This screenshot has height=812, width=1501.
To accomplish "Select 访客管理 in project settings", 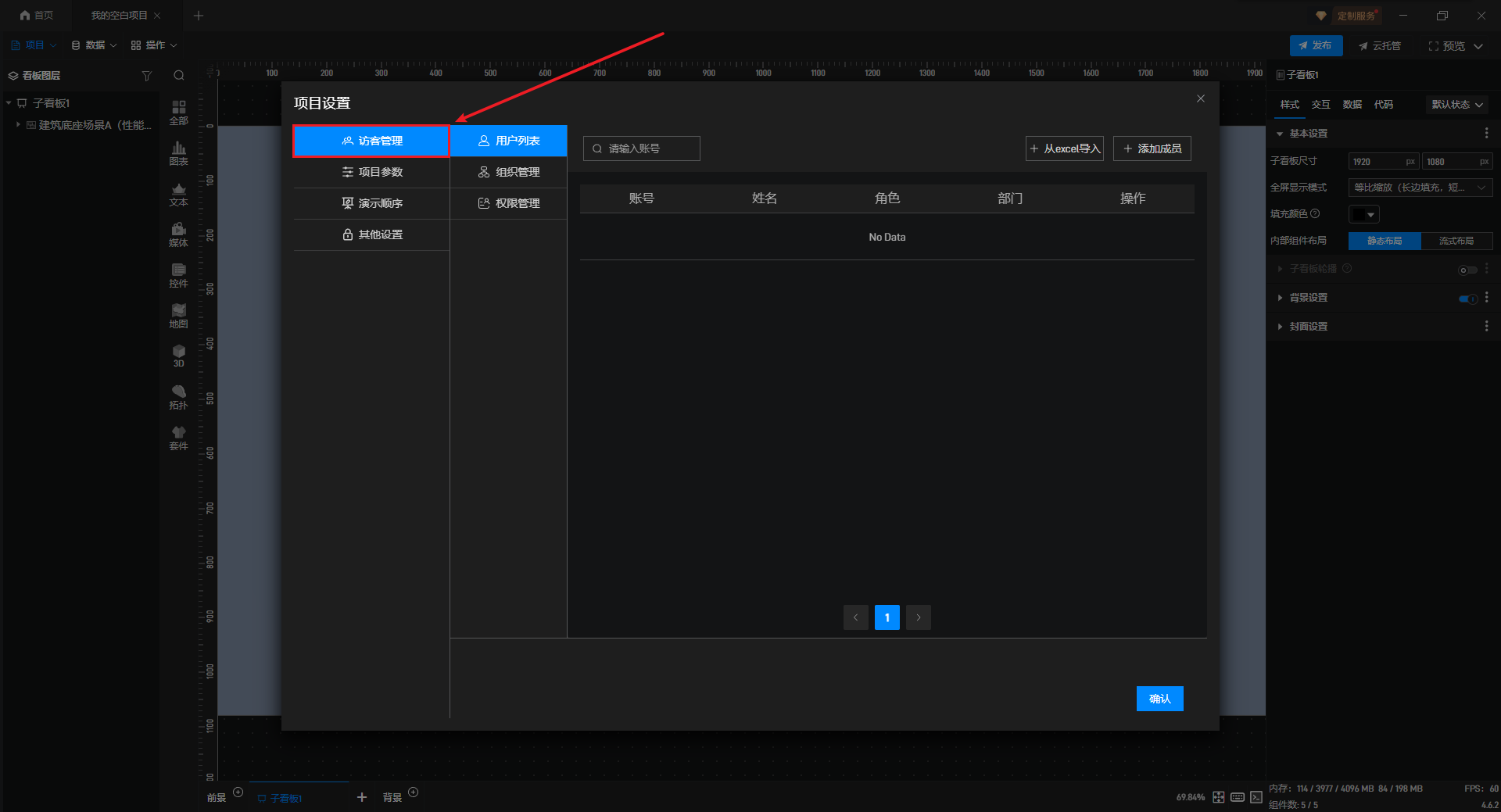I will click(x=371, y=141).
